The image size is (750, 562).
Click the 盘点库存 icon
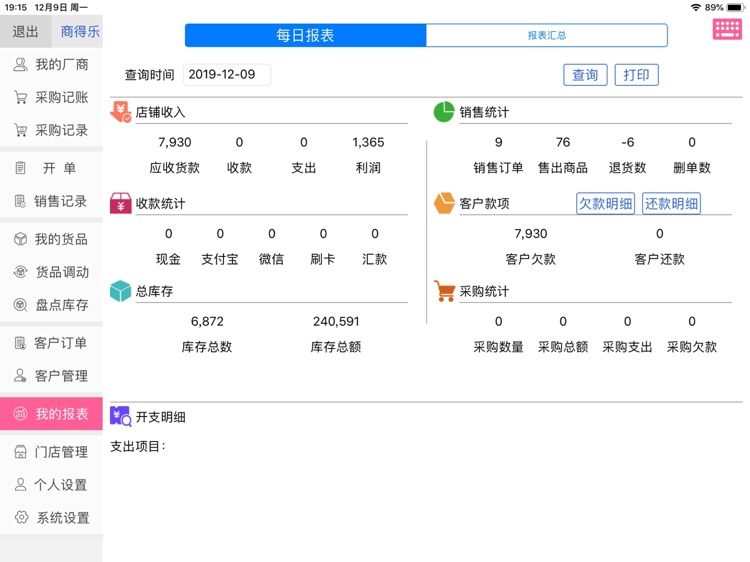(x=20, y=305)
